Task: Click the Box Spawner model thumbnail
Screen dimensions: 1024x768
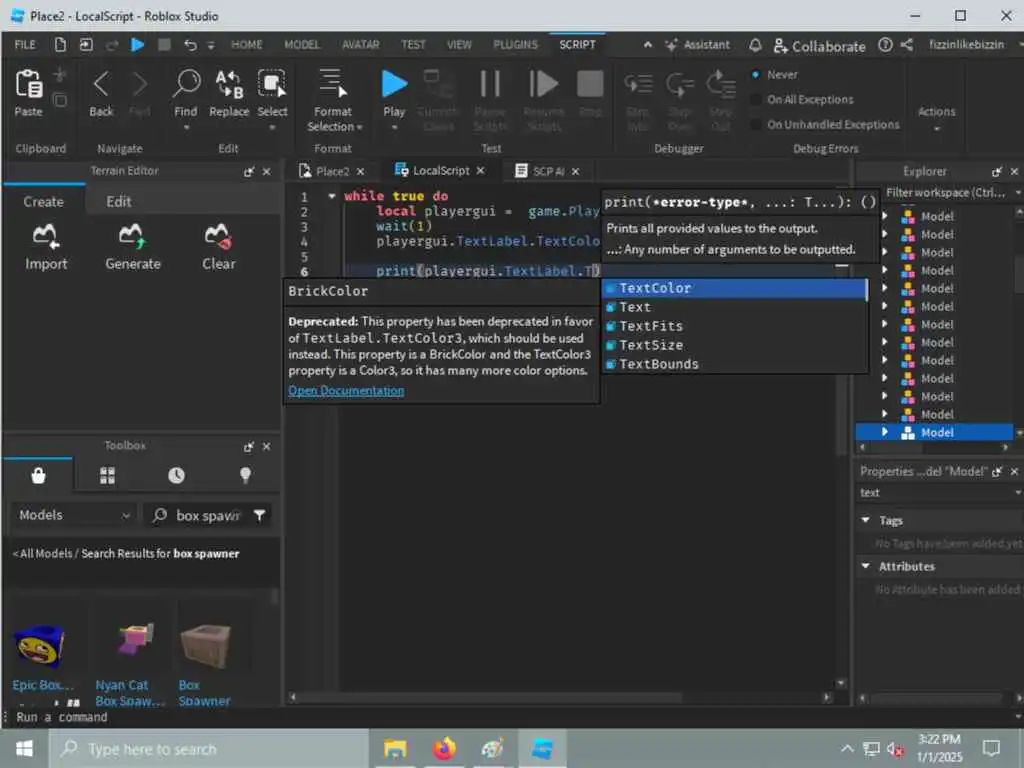Action: click(x=206, y=646)
